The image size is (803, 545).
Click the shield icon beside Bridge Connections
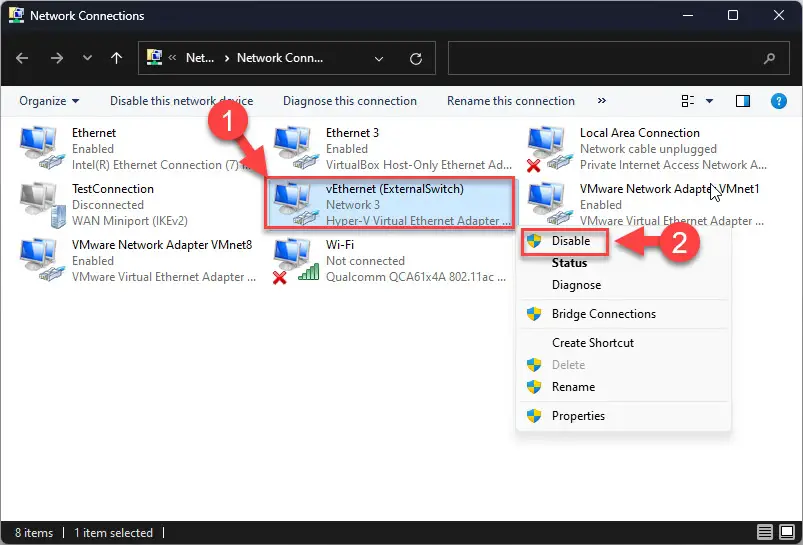534,314
